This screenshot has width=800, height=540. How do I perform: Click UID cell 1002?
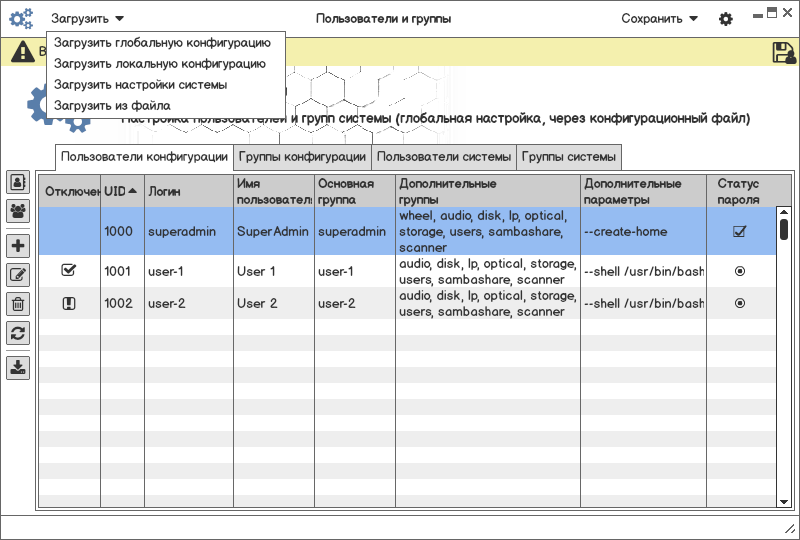[122, 303]
